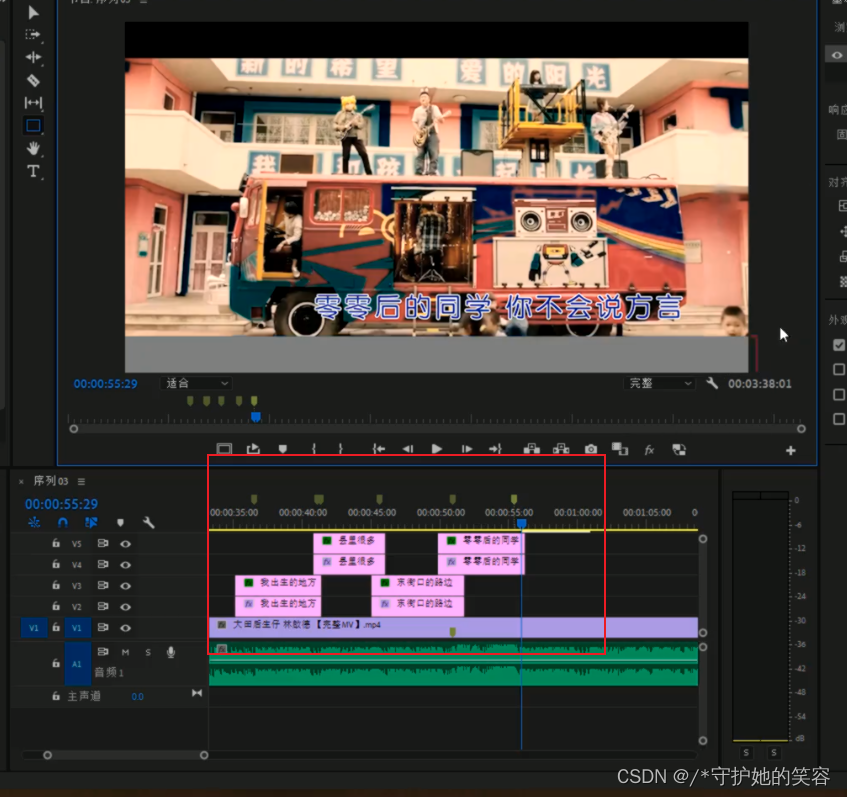
Task: Open the Program monitor button editor plus
Action: click(x=790, y=451)
